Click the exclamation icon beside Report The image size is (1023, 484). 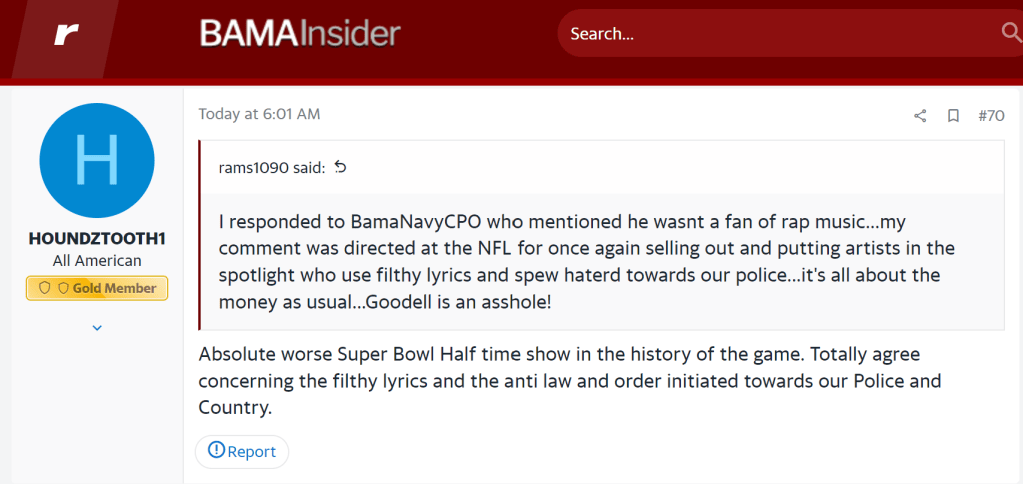(215, 451)
